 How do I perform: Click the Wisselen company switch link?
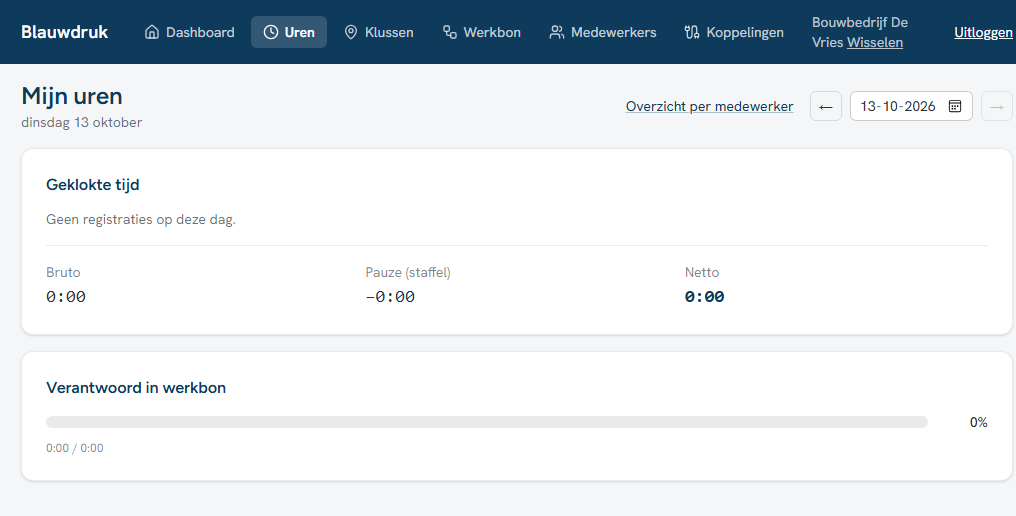pyautogui.click(x=875, y=43)
